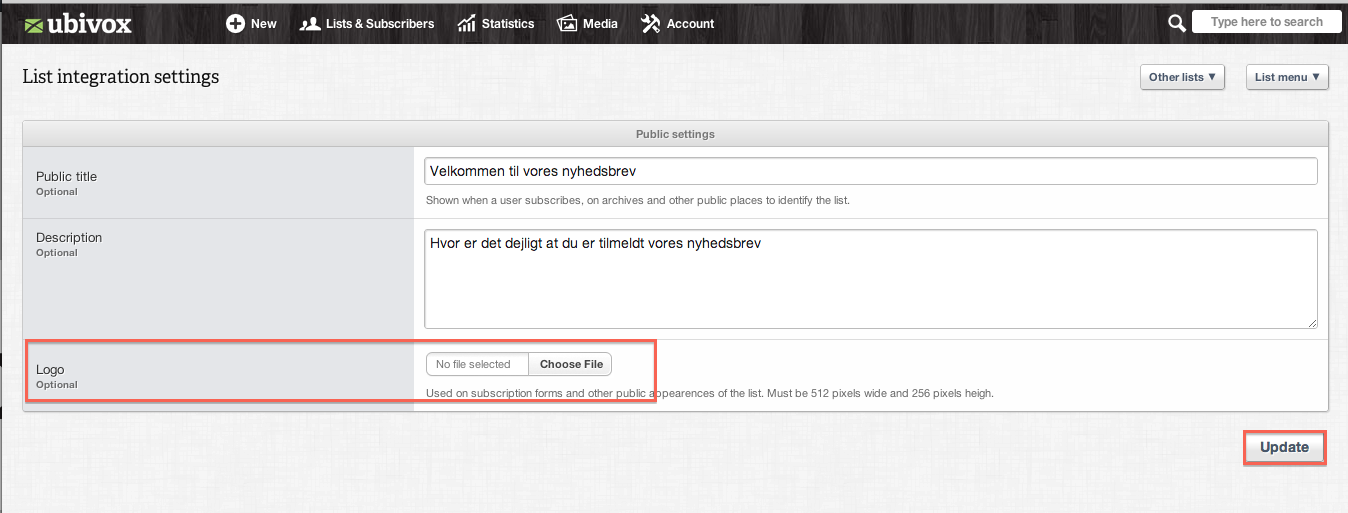Click into the top search field
The image size is (1348, 513).
tap(1266, 21)
